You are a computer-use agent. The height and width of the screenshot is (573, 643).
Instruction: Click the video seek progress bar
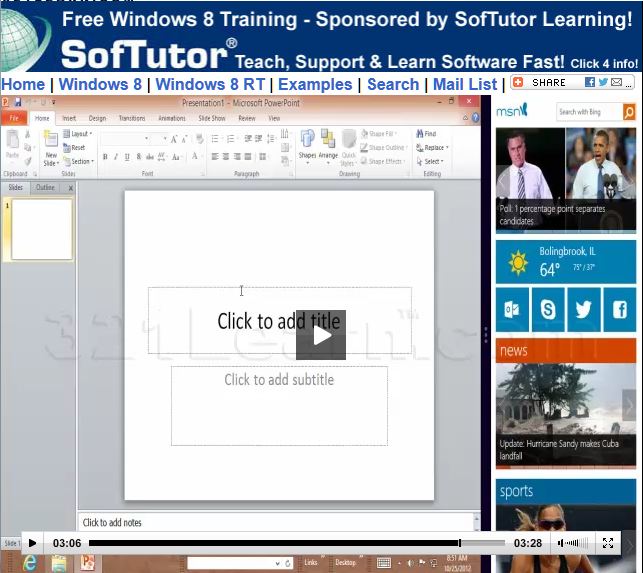click(x=296, y=543)
